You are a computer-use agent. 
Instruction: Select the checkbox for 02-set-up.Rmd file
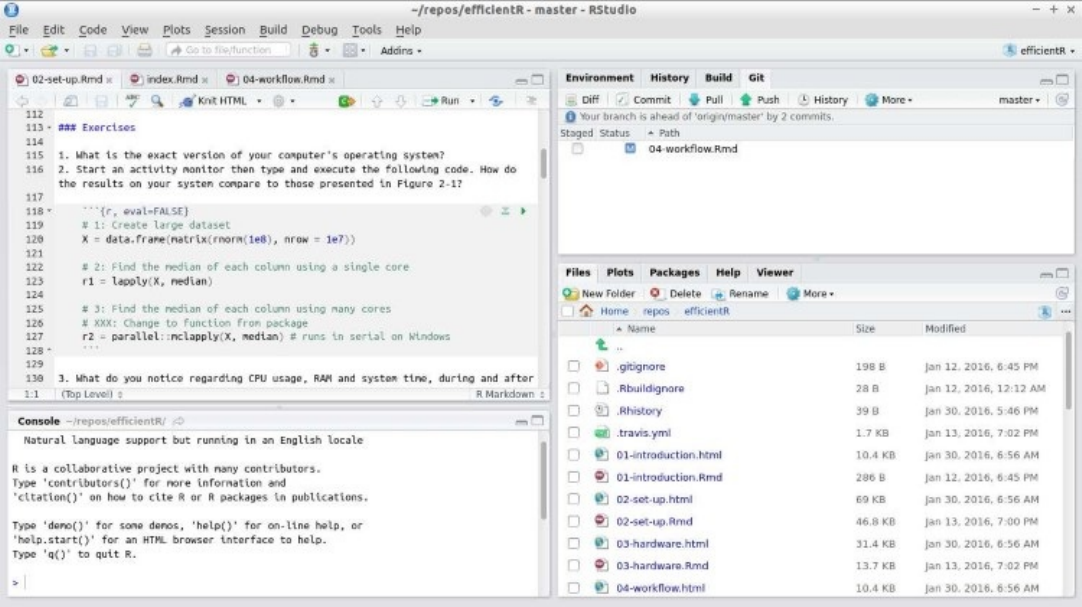pyautogui.click(x=574, y=521)
